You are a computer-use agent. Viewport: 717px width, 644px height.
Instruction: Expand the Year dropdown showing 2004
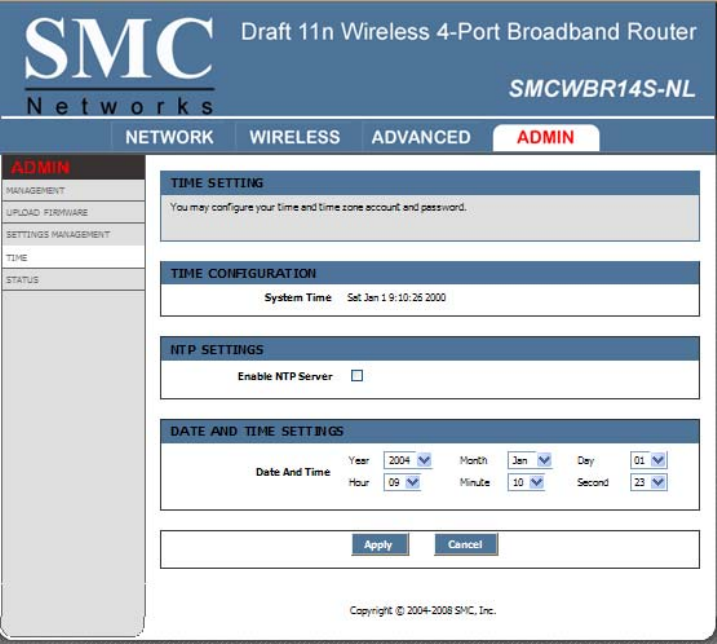[408, 460]
